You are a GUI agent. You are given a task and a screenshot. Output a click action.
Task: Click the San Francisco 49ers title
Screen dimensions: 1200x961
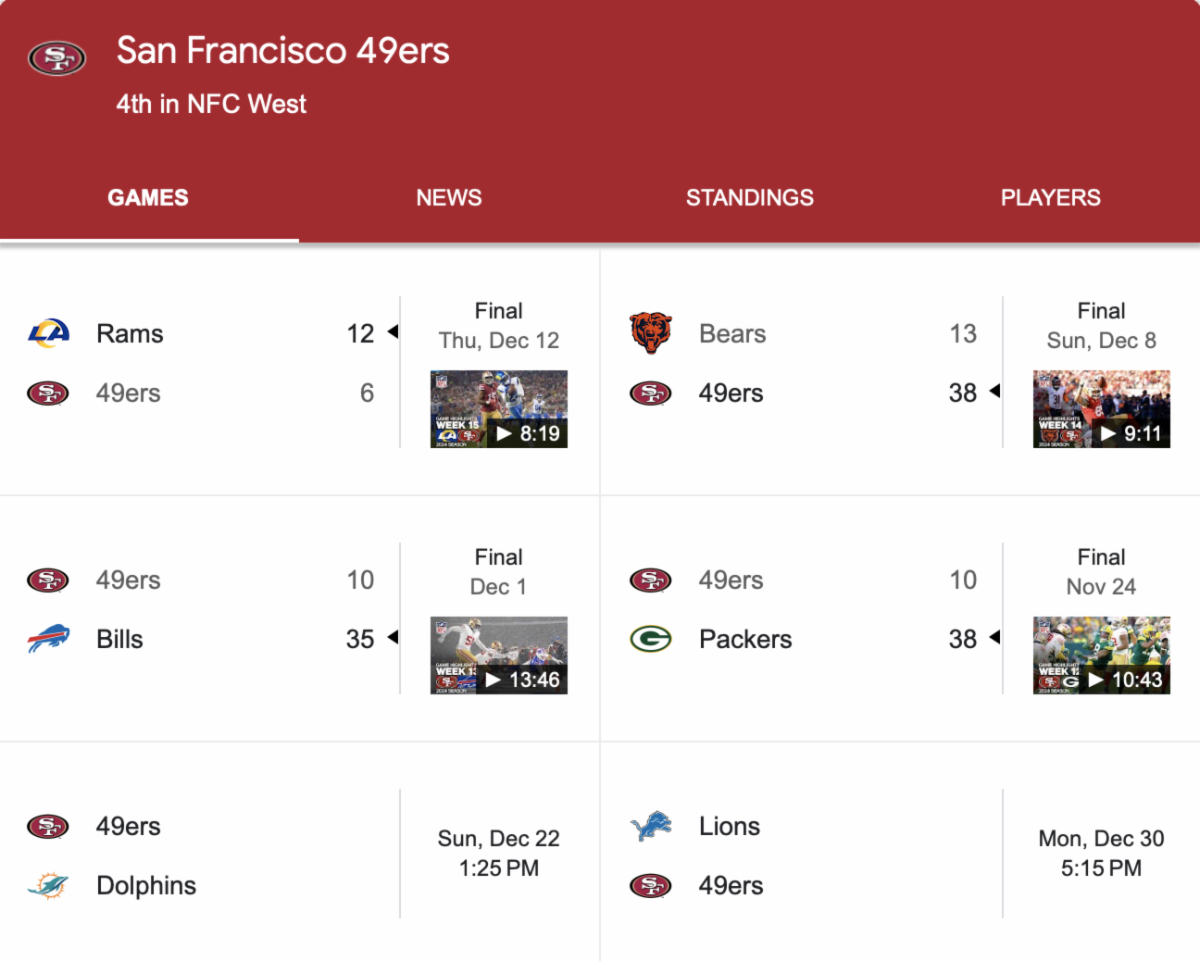pos(283,51)
